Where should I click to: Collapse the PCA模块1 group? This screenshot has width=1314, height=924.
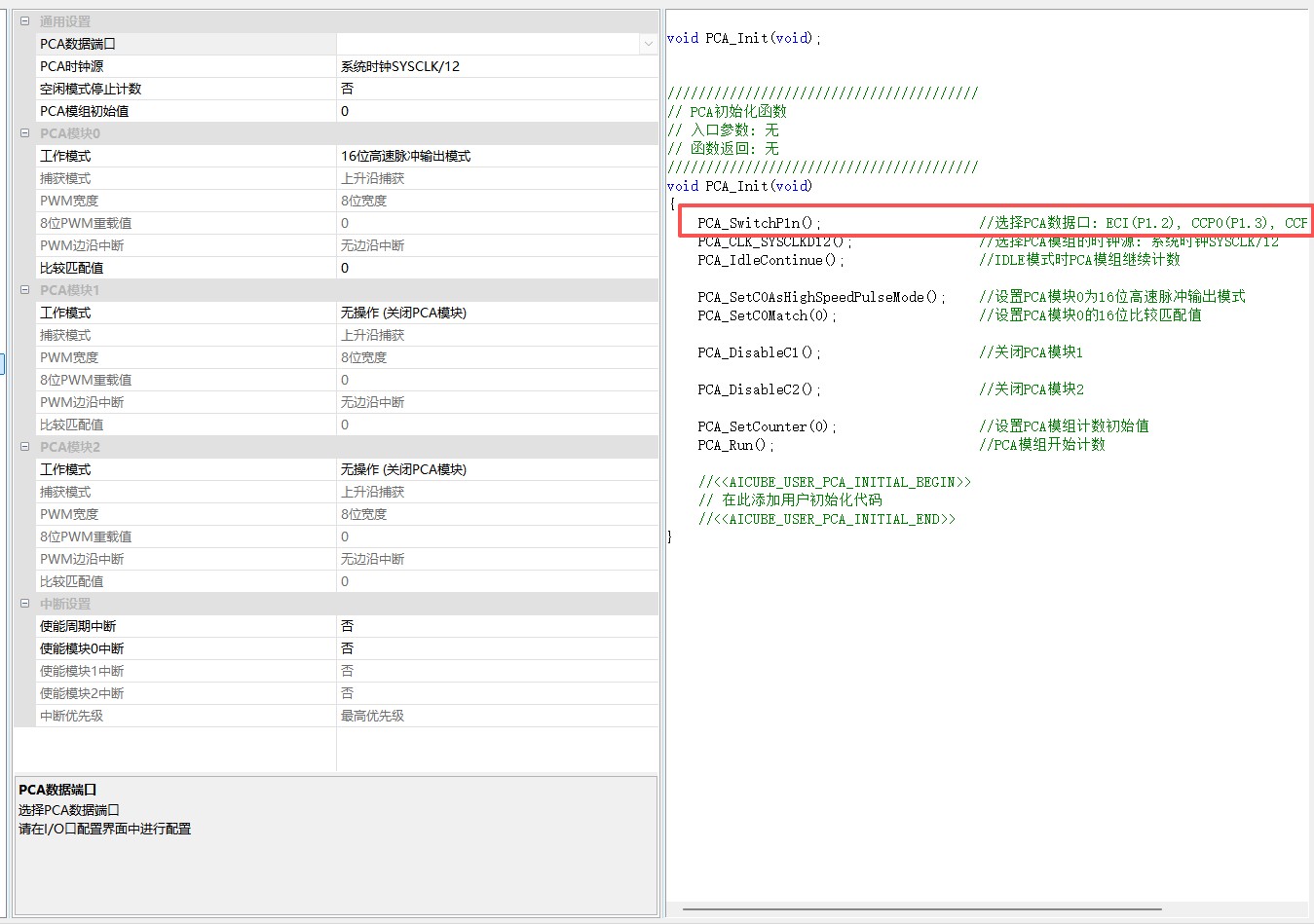(24, 290)
